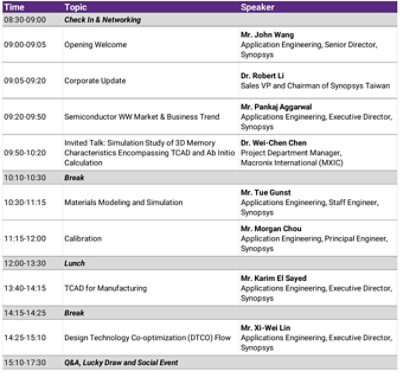This screenshot has width=400, height=374.
Task: Click the 10:10-10:30 Break row
Action: click(x=200, y=178)
